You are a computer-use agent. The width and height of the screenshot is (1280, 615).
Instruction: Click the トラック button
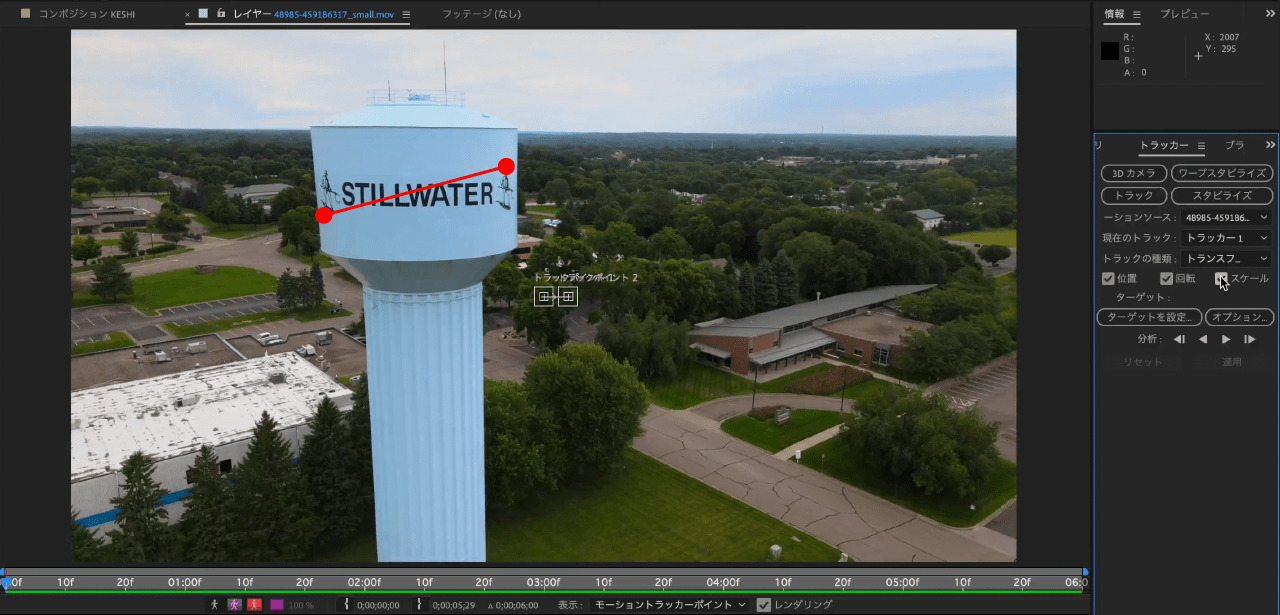pos(1133,195)
